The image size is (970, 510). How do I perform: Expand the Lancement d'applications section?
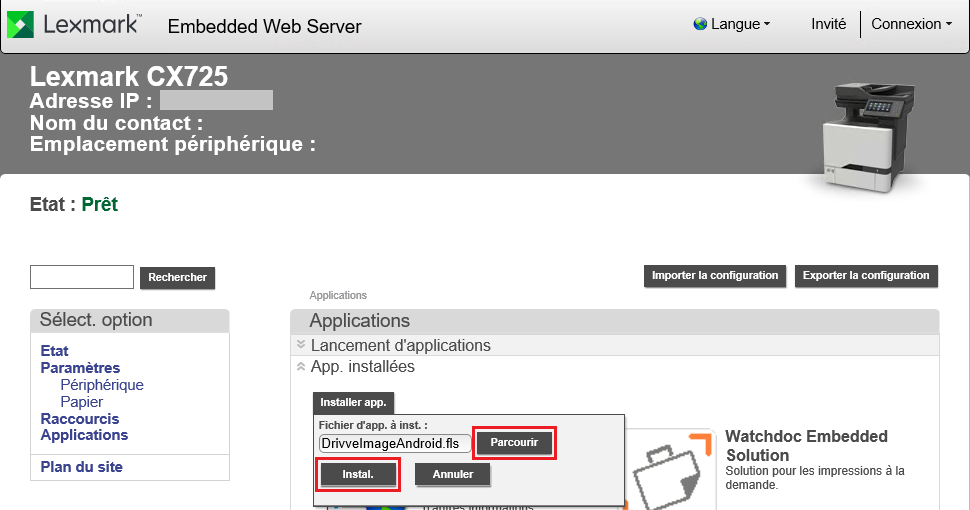pyautogui.click(x=400, y=345)
